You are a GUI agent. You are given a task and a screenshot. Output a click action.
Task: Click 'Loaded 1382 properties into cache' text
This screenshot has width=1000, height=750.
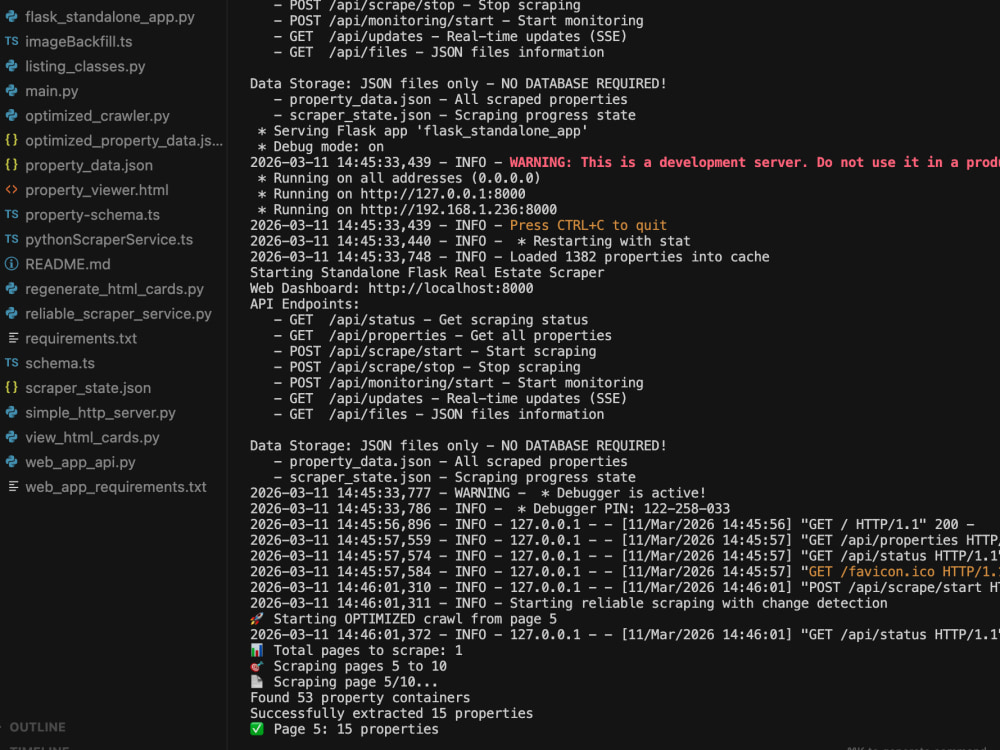pos(639,257)
